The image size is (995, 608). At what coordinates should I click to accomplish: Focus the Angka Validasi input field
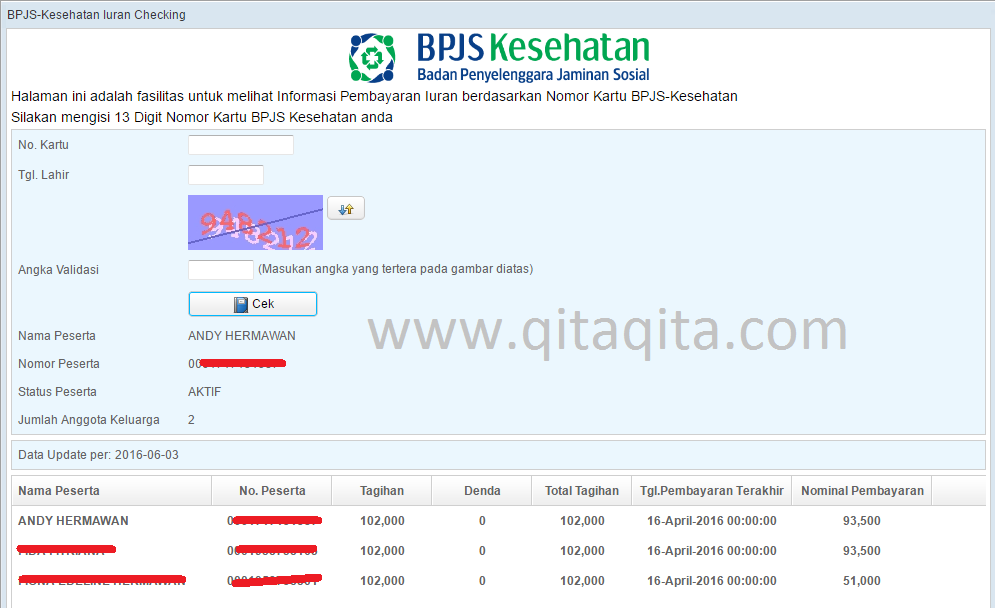[x=221, y=269]
